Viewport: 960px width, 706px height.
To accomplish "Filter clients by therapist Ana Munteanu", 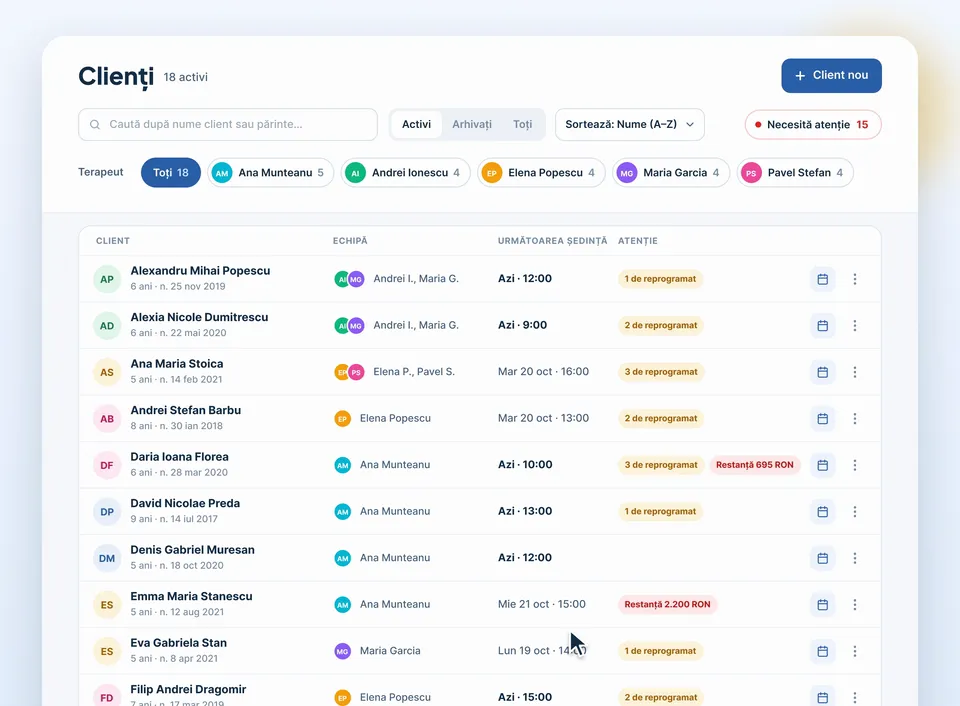I will [271, 173].
